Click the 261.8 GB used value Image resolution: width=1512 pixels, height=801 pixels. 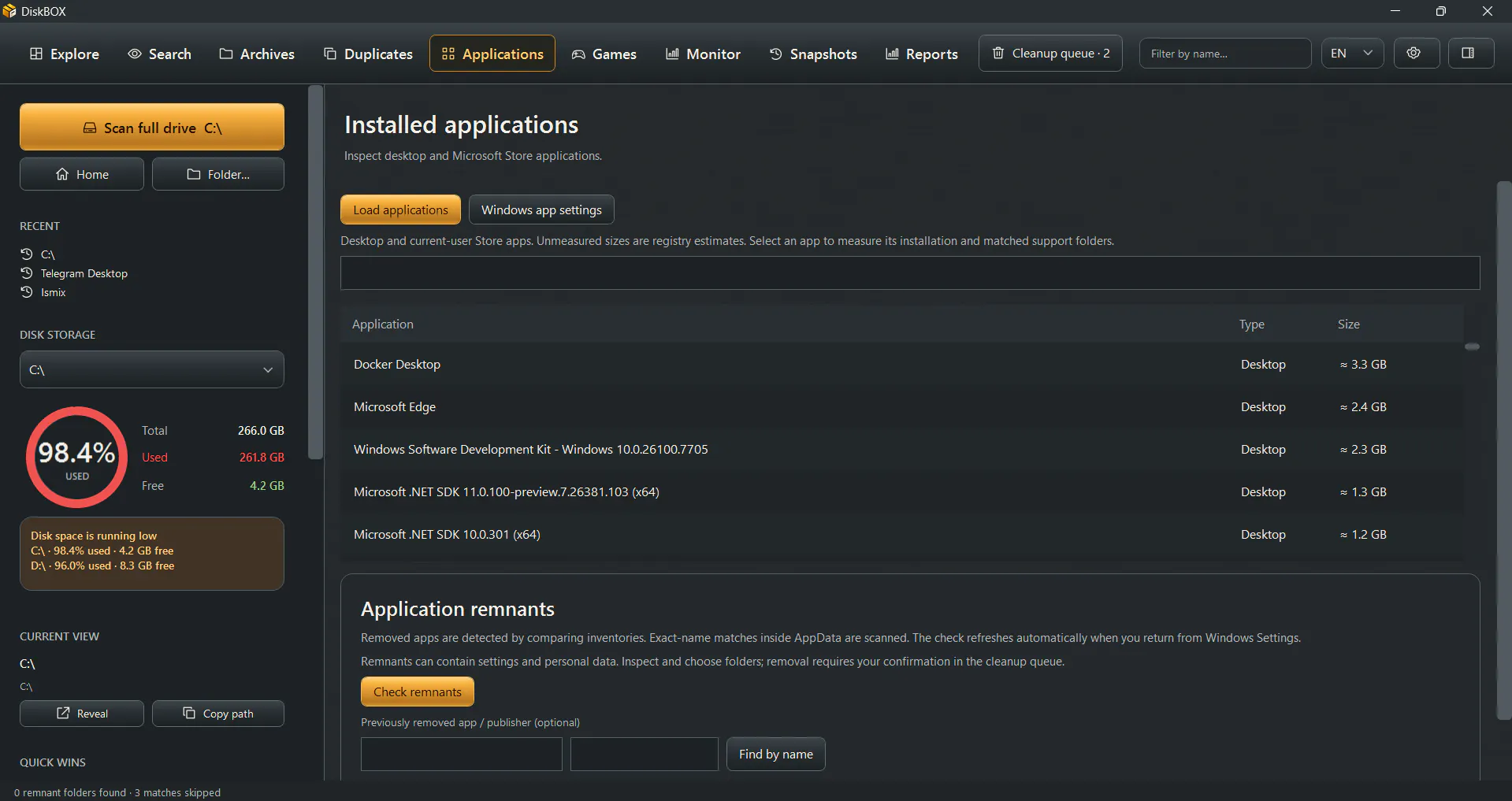click(262, 458)
